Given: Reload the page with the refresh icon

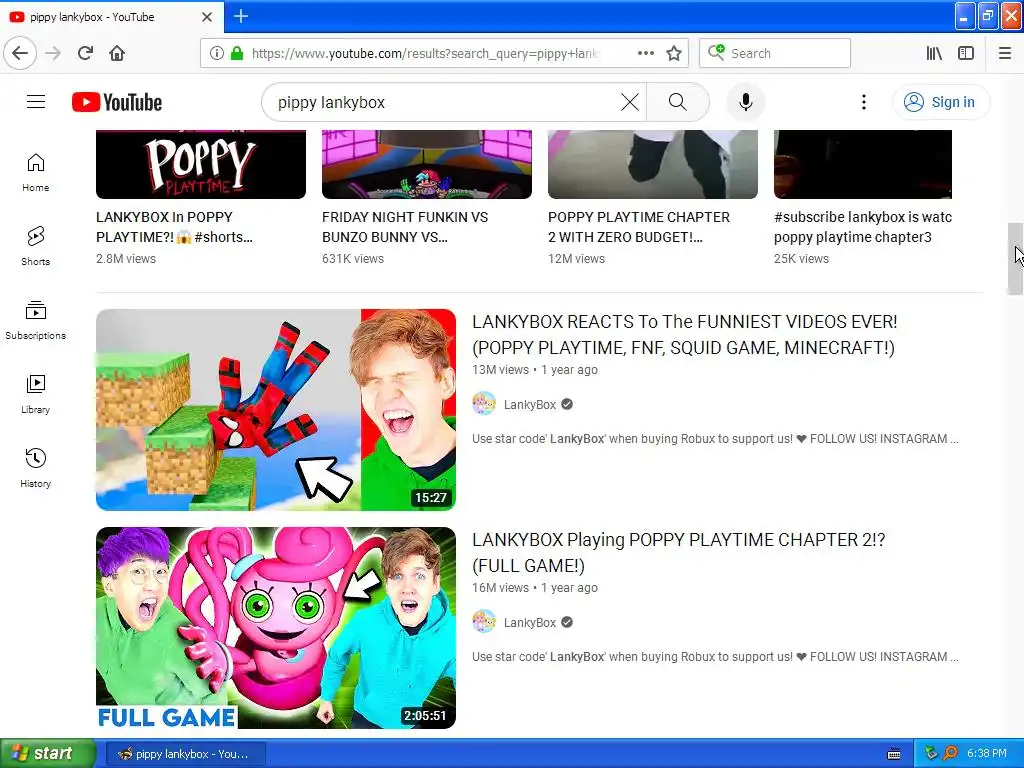Looking at the screenshot, I should [85, 53].
